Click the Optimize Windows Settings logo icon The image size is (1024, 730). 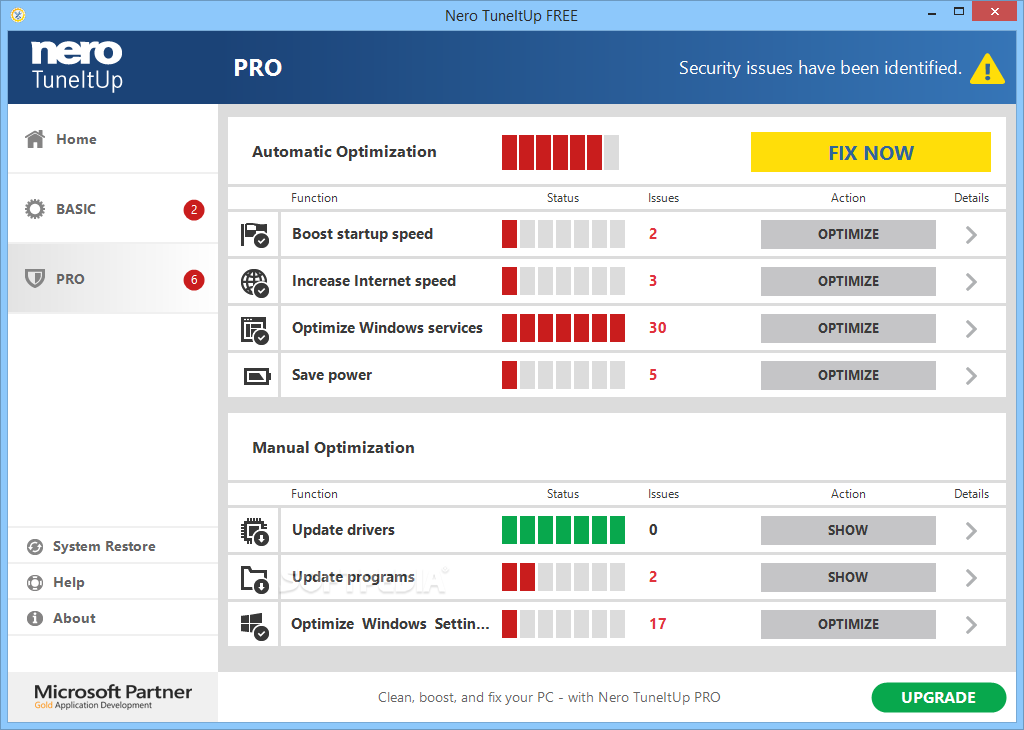[254, 626]
